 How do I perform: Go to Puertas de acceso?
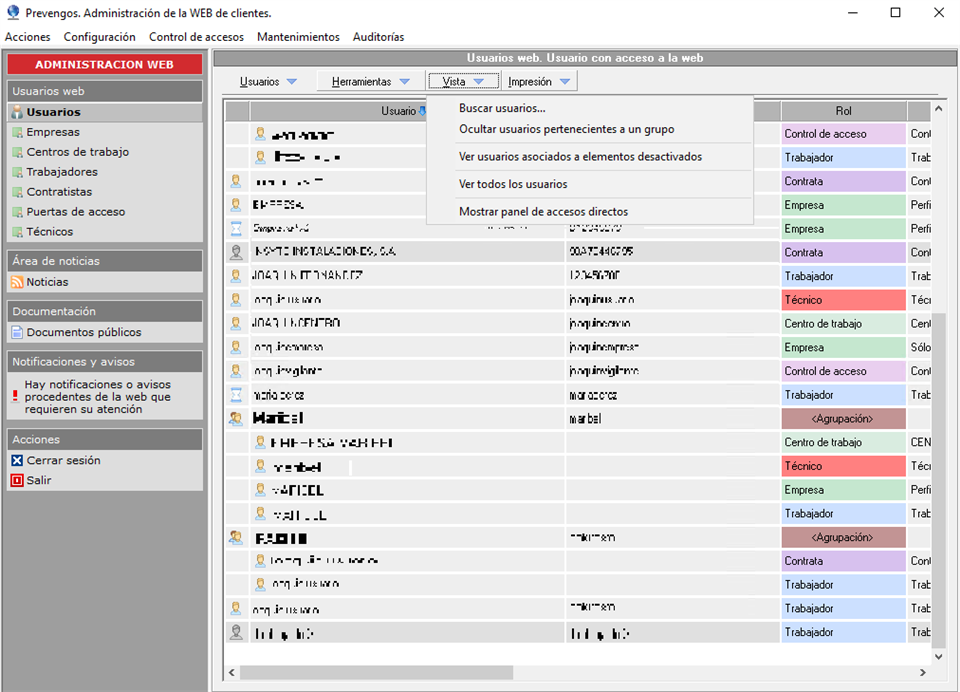[x=76, y=212]
